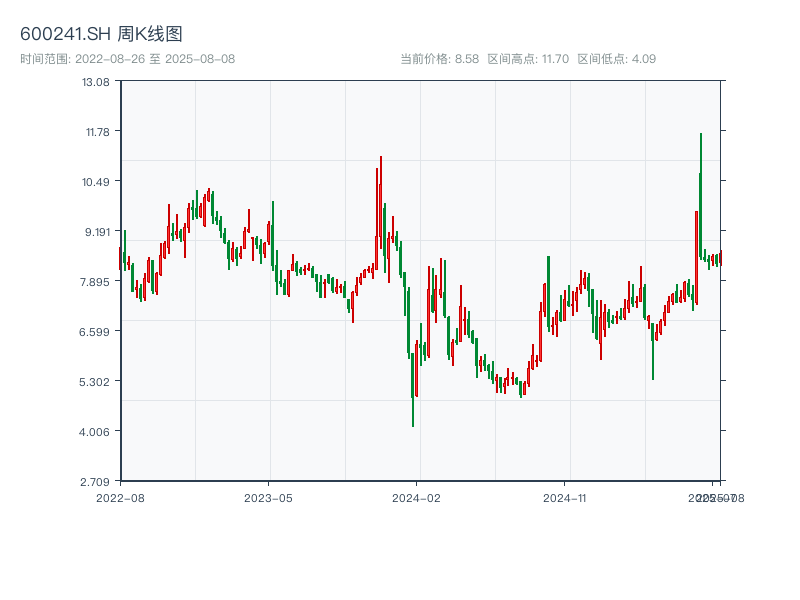Select the 2.709 y-axis tick label
800x600 pixels.
96,481
